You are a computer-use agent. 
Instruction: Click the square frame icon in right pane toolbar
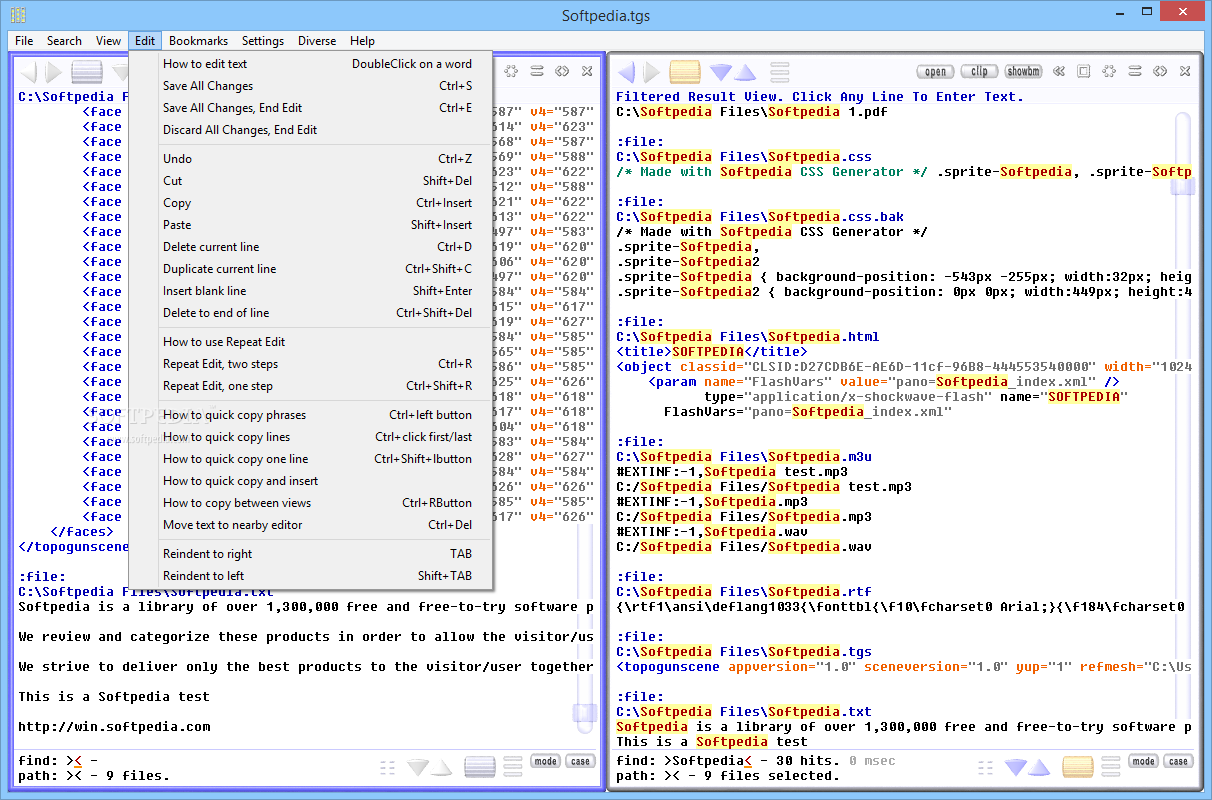pos(1083,71)
